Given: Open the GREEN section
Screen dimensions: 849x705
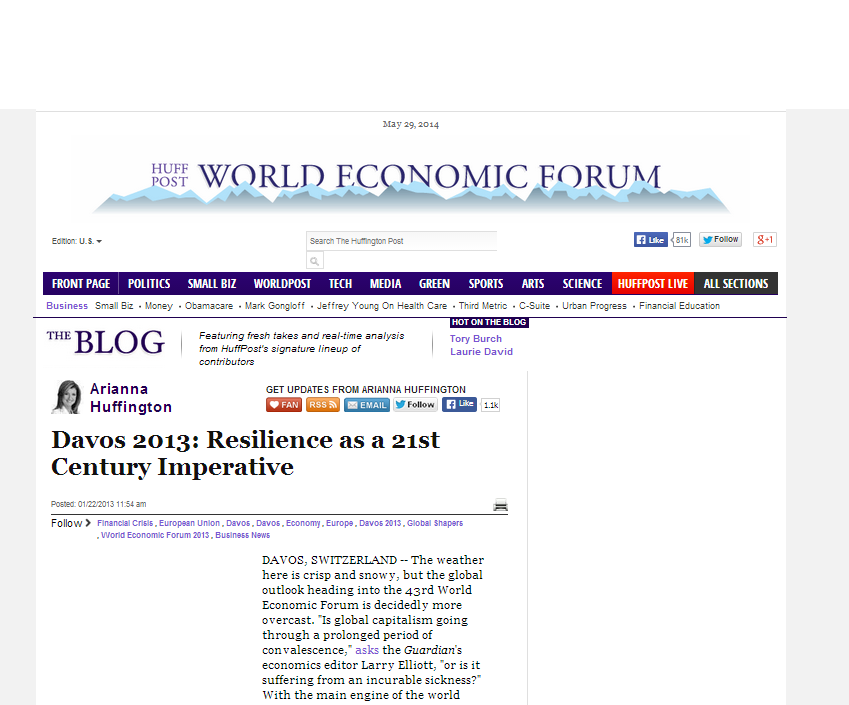Looking at the screenshot, I should (434, 284).
